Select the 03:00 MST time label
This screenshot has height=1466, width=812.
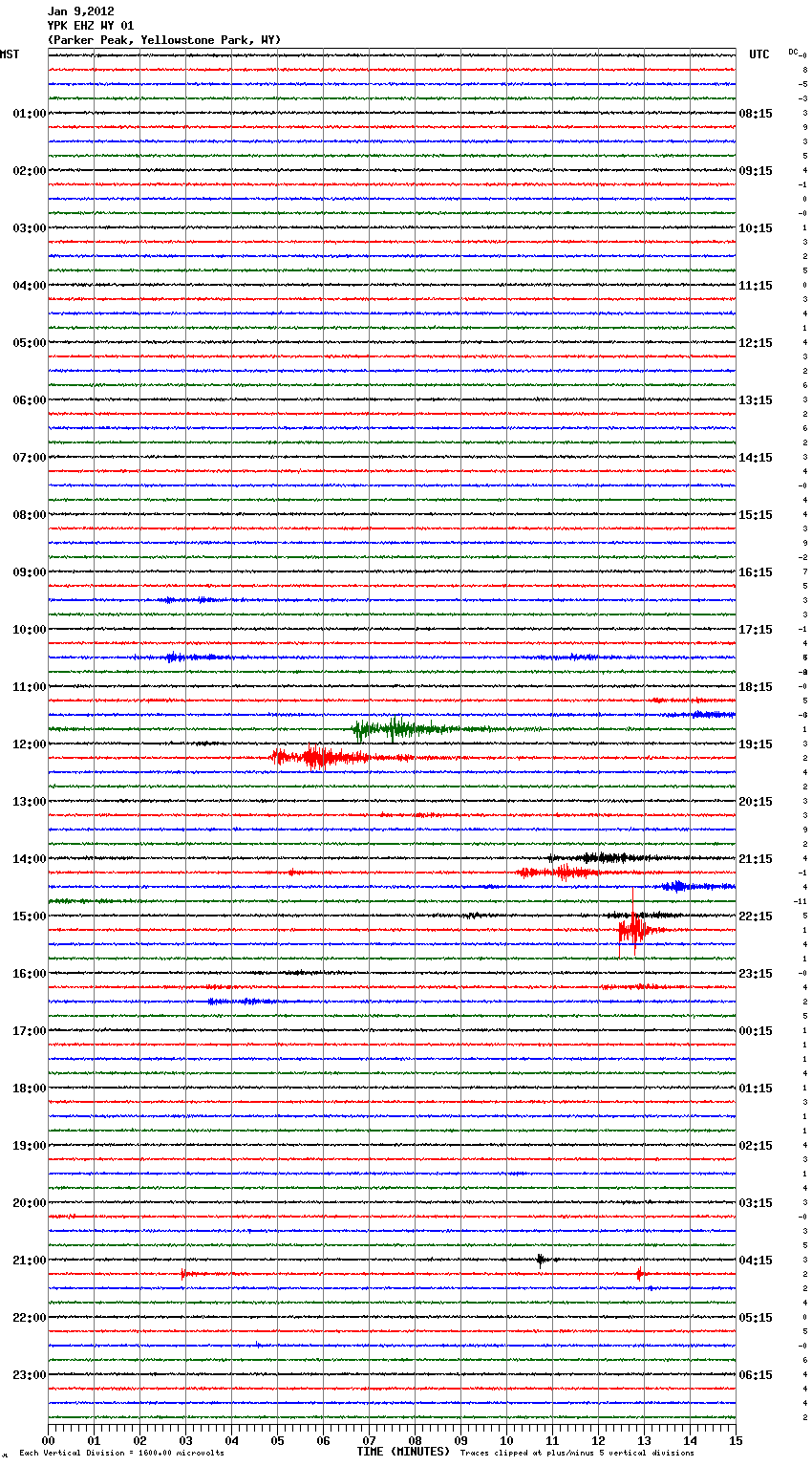(x=30, y=228)
